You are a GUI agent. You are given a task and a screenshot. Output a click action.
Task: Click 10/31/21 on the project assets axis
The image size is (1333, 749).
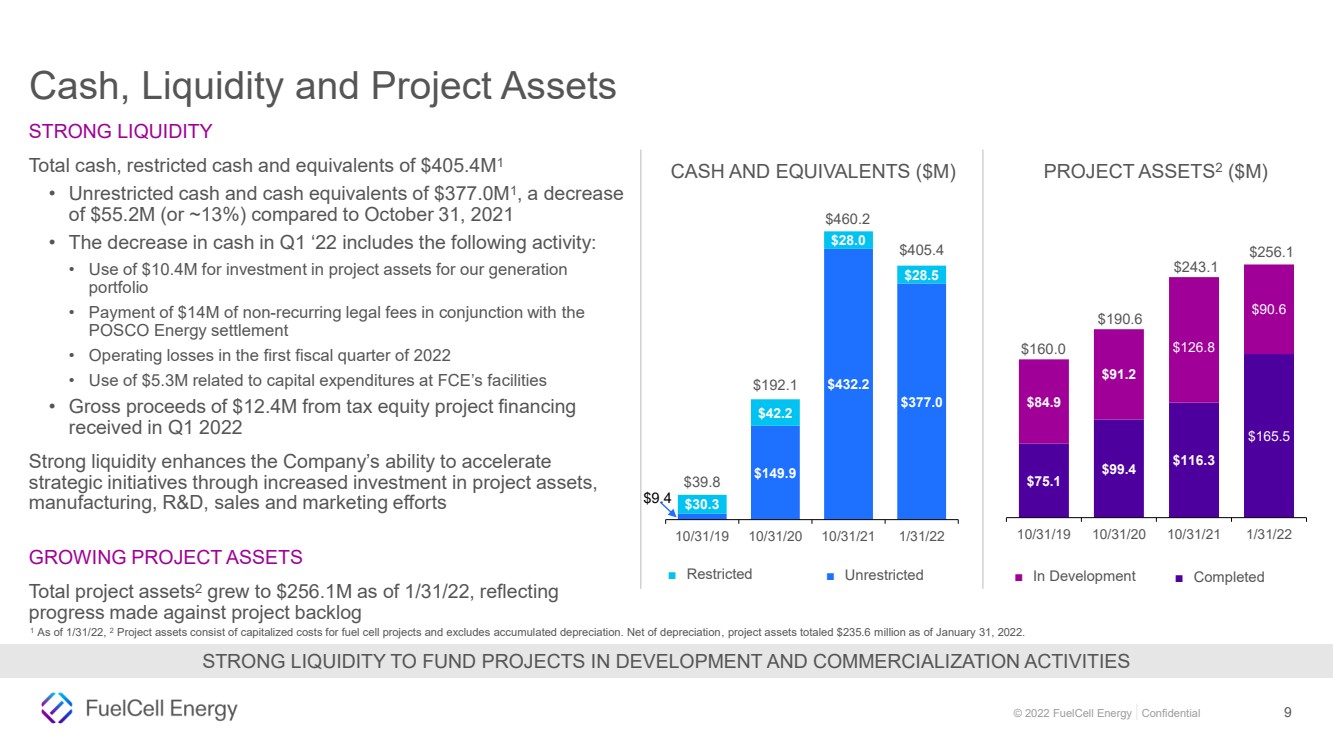[x=1194, y=535]
